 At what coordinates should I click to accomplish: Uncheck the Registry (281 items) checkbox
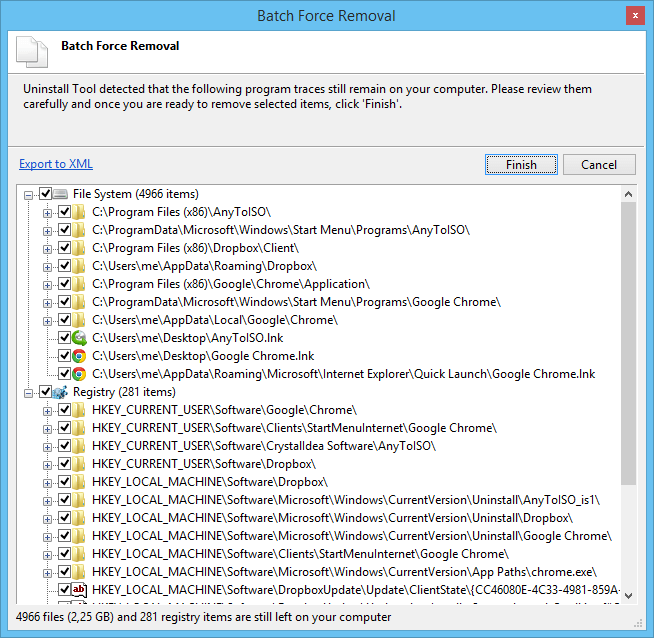pyautogui.click(x=45, y=392)
